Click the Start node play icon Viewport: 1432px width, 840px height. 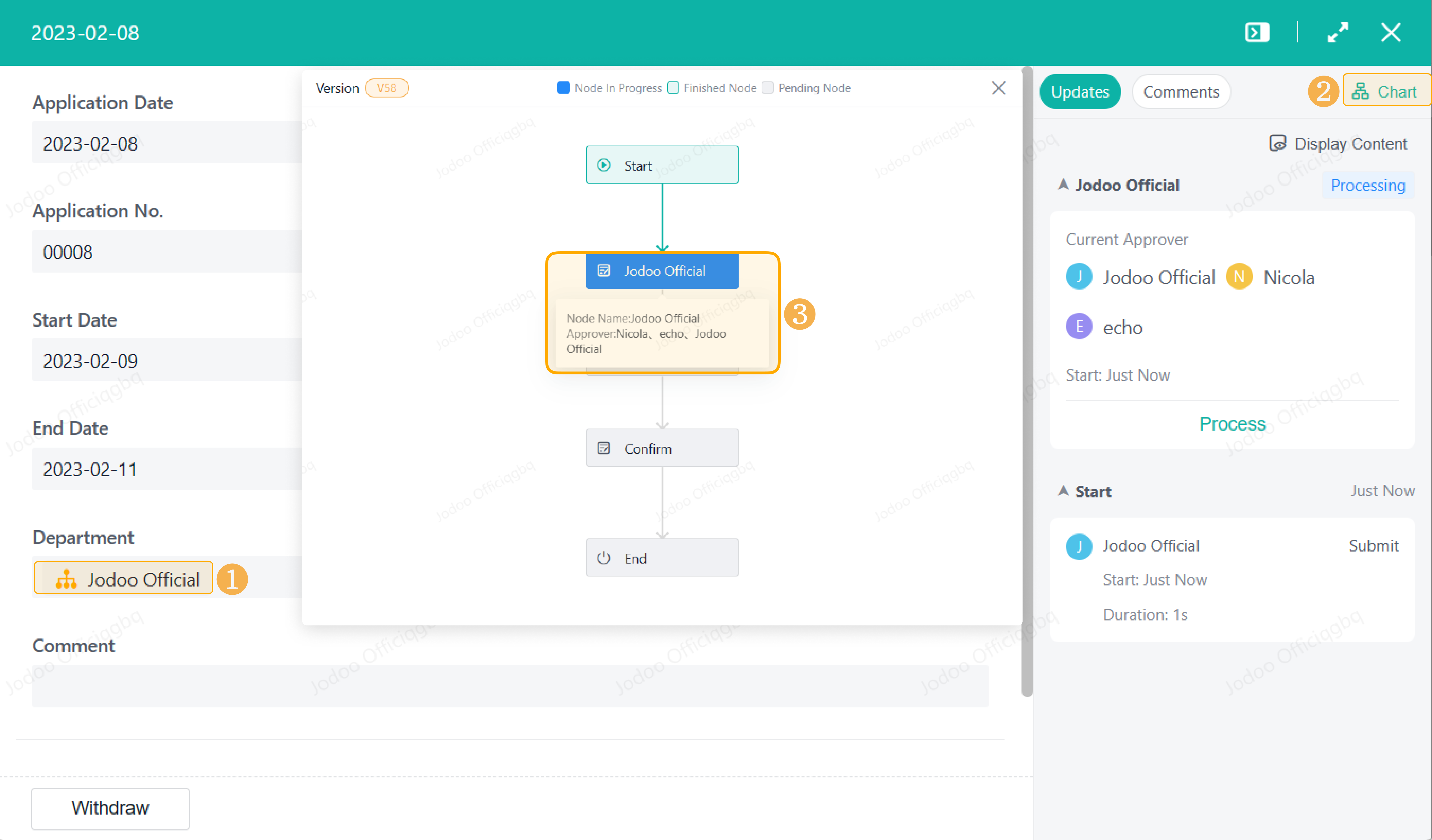604,165
